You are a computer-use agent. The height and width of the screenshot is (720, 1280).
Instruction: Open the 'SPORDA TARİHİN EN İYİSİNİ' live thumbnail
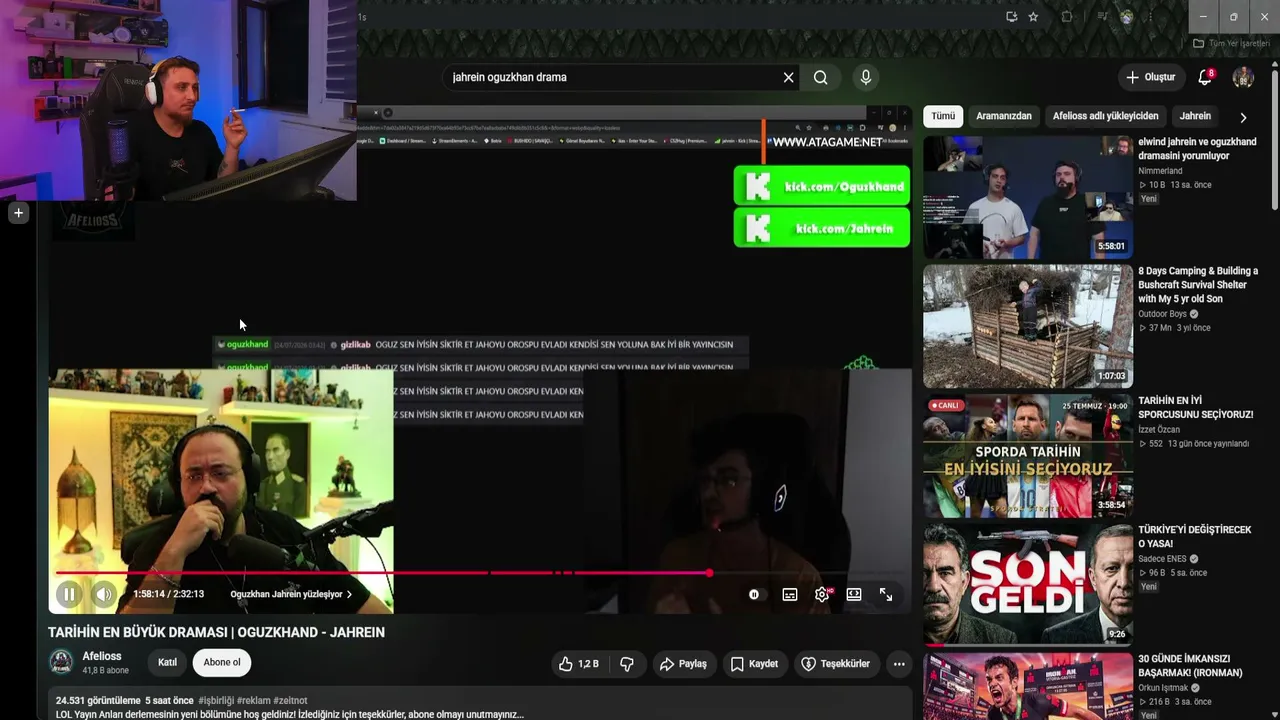click(1028, 455)
